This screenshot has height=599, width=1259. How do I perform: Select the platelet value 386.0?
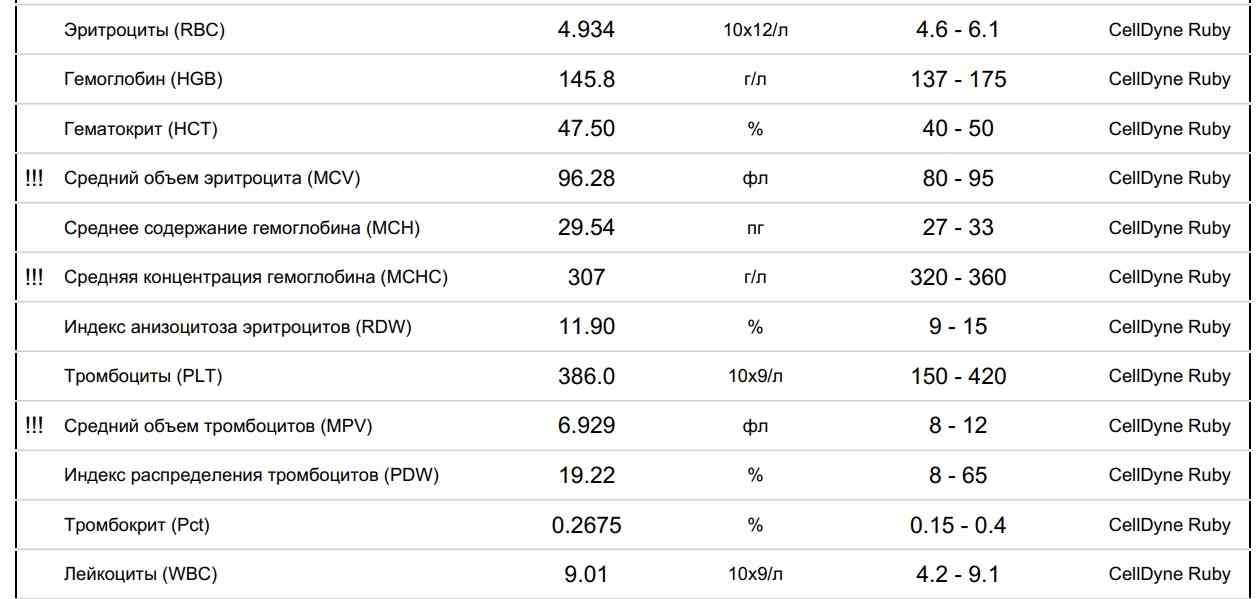pyautogui.click(x=586, y=377)
